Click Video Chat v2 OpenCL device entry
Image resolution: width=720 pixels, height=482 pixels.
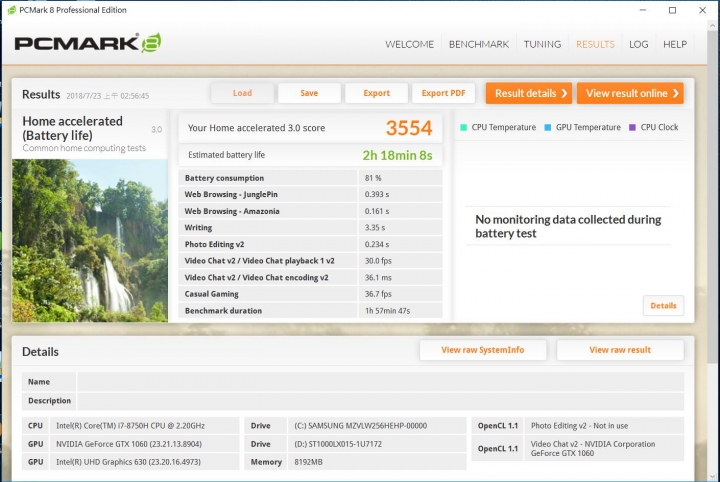pyautogui.click(x=593, y=448)
